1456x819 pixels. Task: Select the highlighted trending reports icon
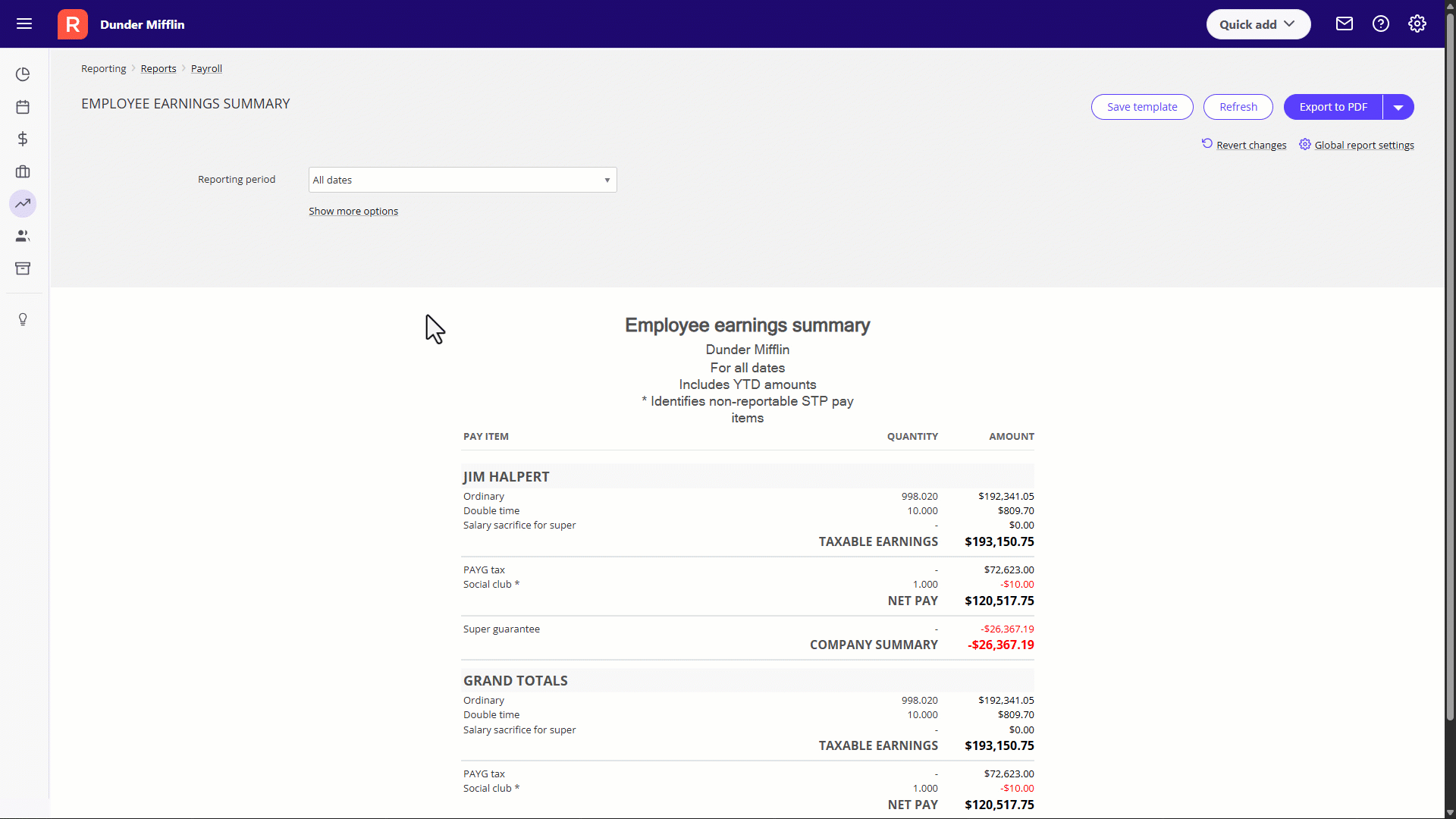(23, 203)
